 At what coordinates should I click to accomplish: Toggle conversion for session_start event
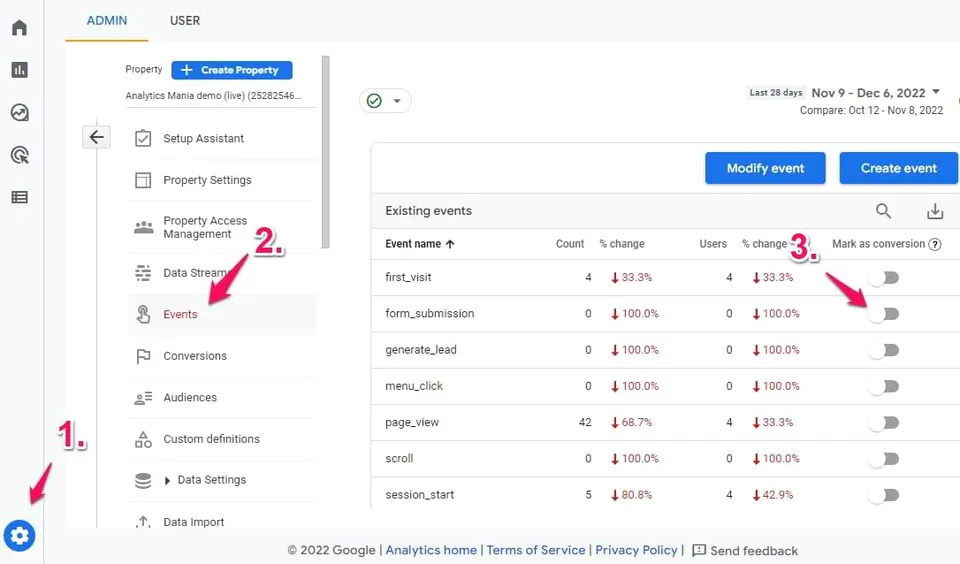click(883, 495)
